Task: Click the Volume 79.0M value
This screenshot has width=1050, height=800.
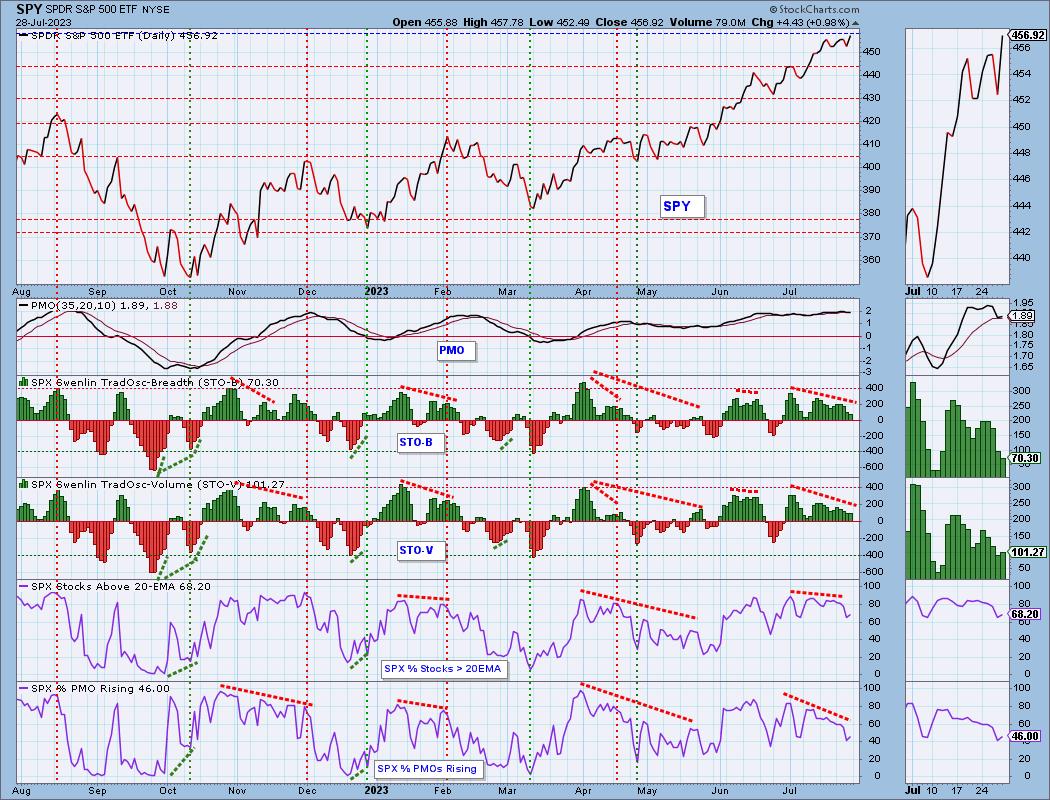Action: [707, 22]
